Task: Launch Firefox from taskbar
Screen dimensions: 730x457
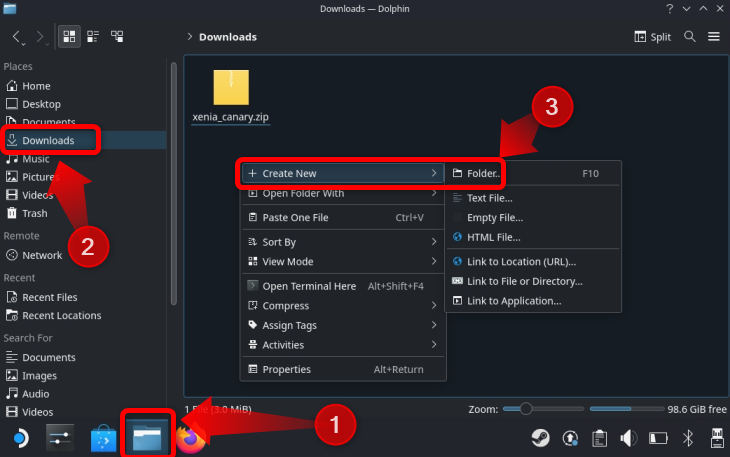Action: (x=190, y=438)
